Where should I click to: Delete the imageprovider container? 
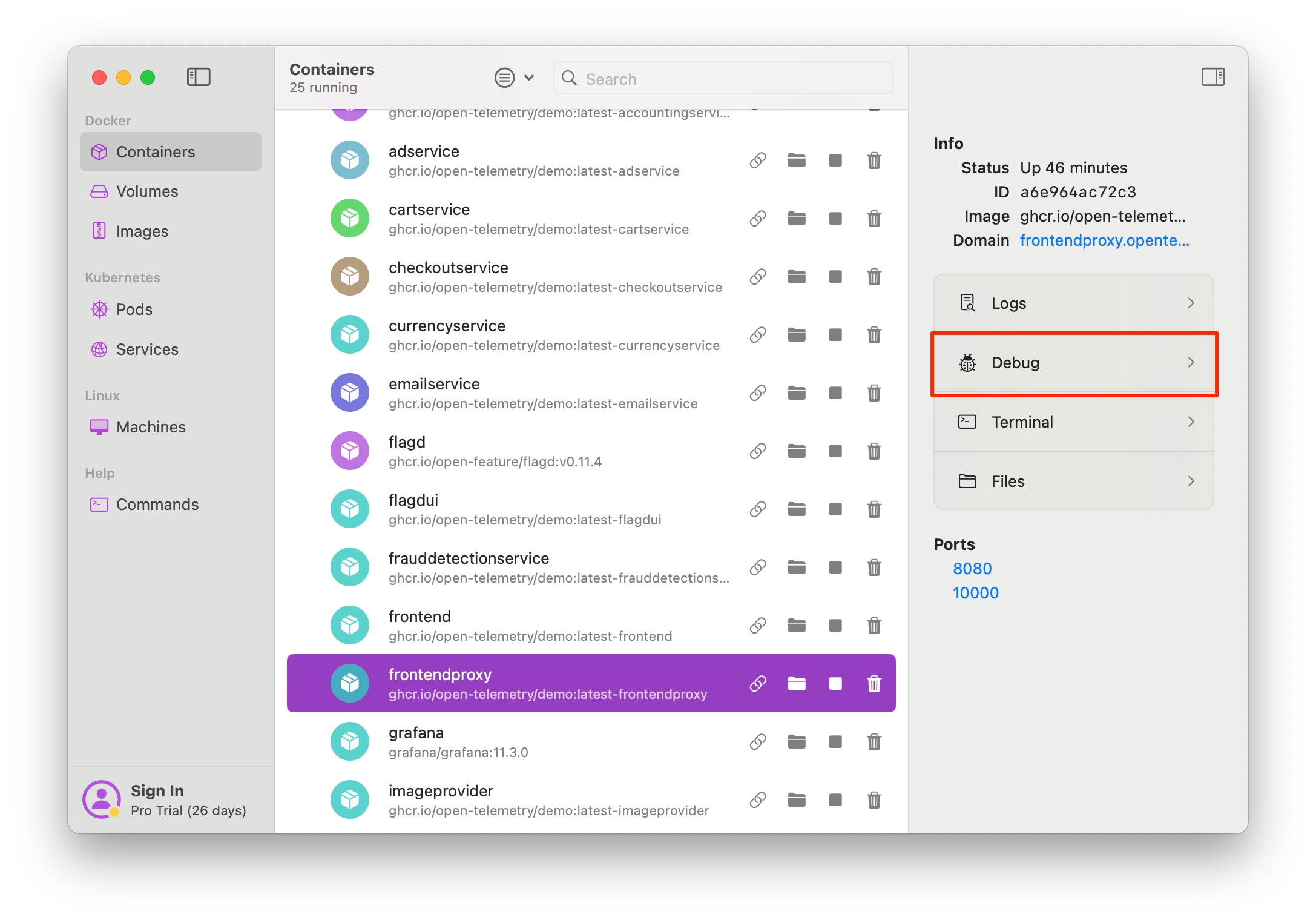(x=874, y=800)
